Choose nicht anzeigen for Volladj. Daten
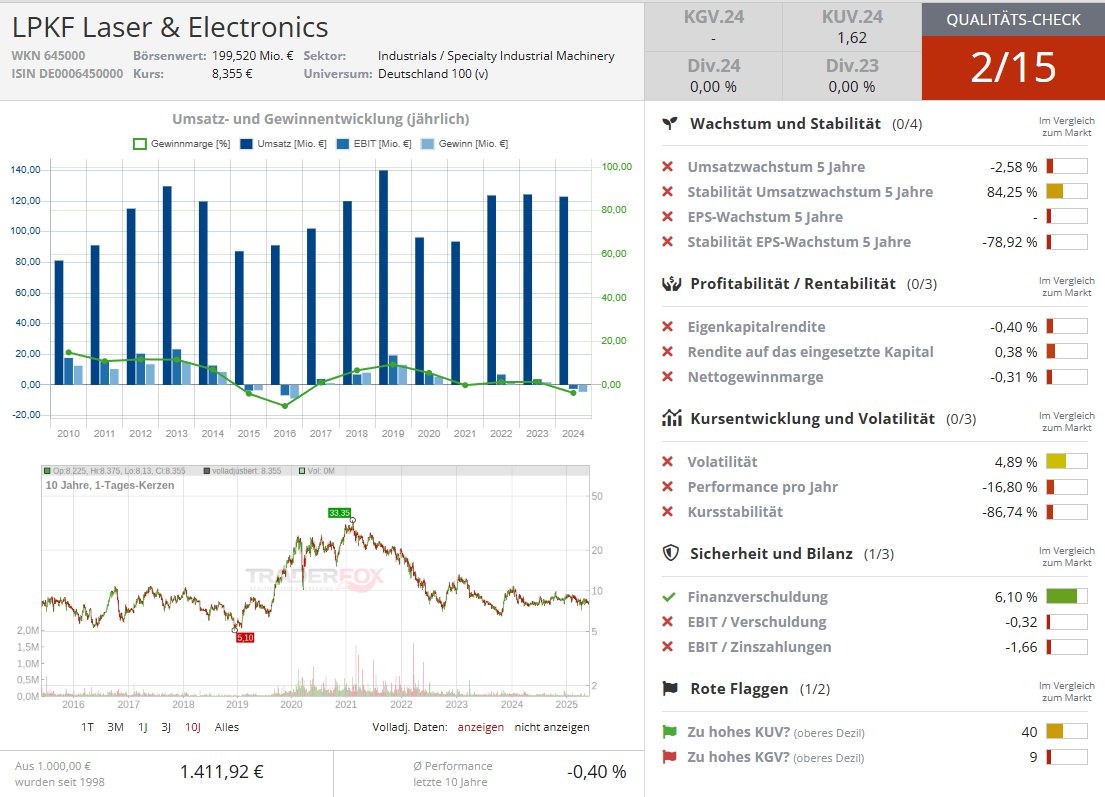The image size is (1105, 797). [552, 727]
